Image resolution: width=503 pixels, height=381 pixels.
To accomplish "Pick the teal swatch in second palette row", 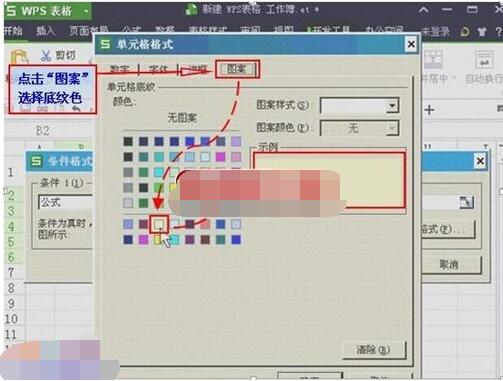I will click(x=144, y=157).
